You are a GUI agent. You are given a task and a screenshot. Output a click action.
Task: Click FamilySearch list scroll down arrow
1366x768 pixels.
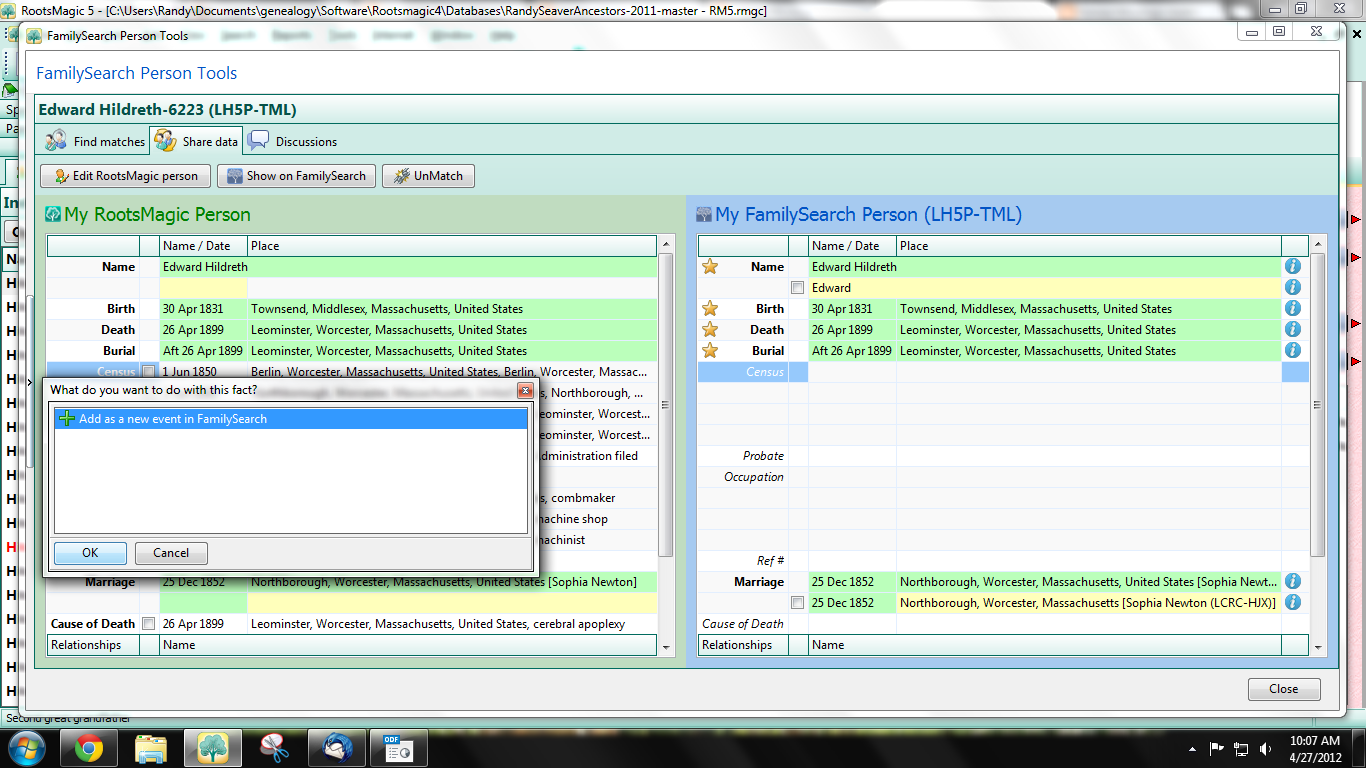(1318, 648)
